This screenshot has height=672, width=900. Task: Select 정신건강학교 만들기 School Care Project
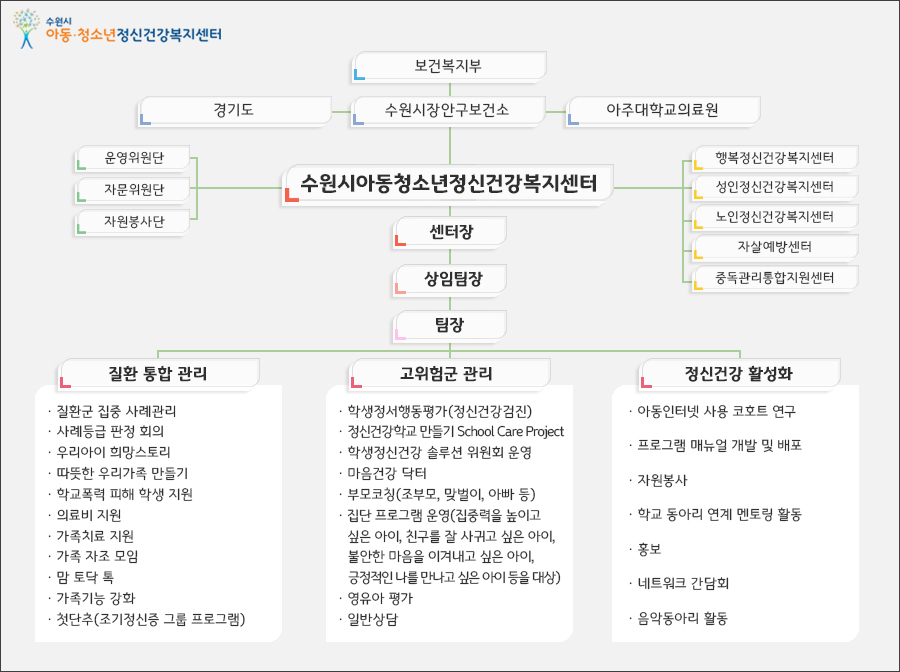tap(452, 432)
